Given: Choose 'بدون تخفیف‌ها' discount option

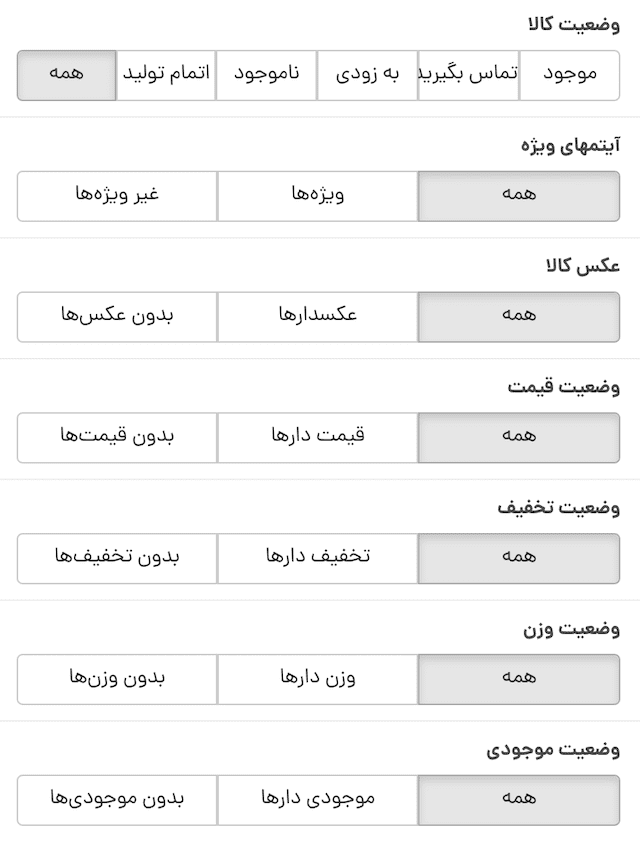Looking at the screenshot, I should click(117, 558).
